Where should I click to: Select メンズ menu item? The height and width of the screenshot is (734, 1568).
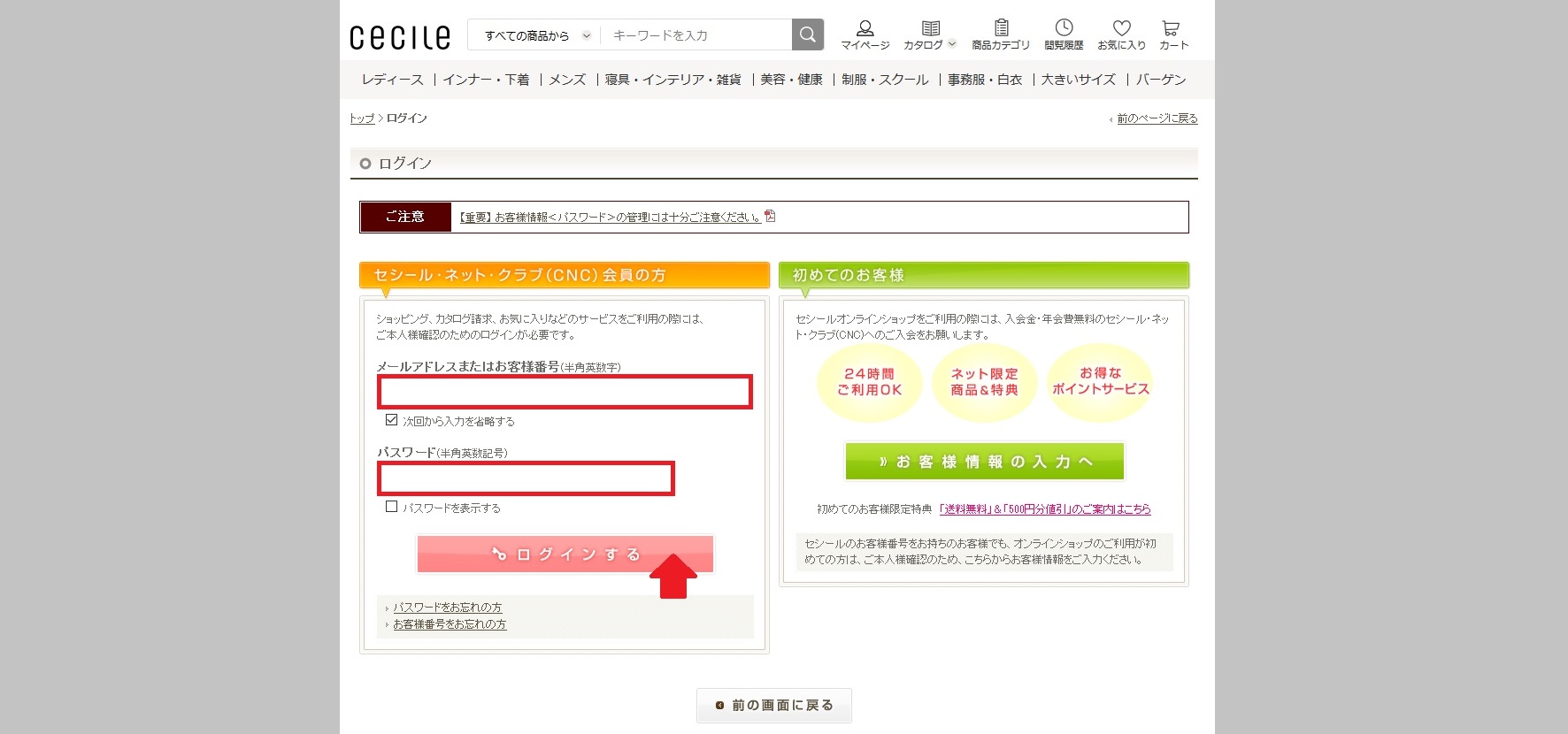(x=567, y=80)
